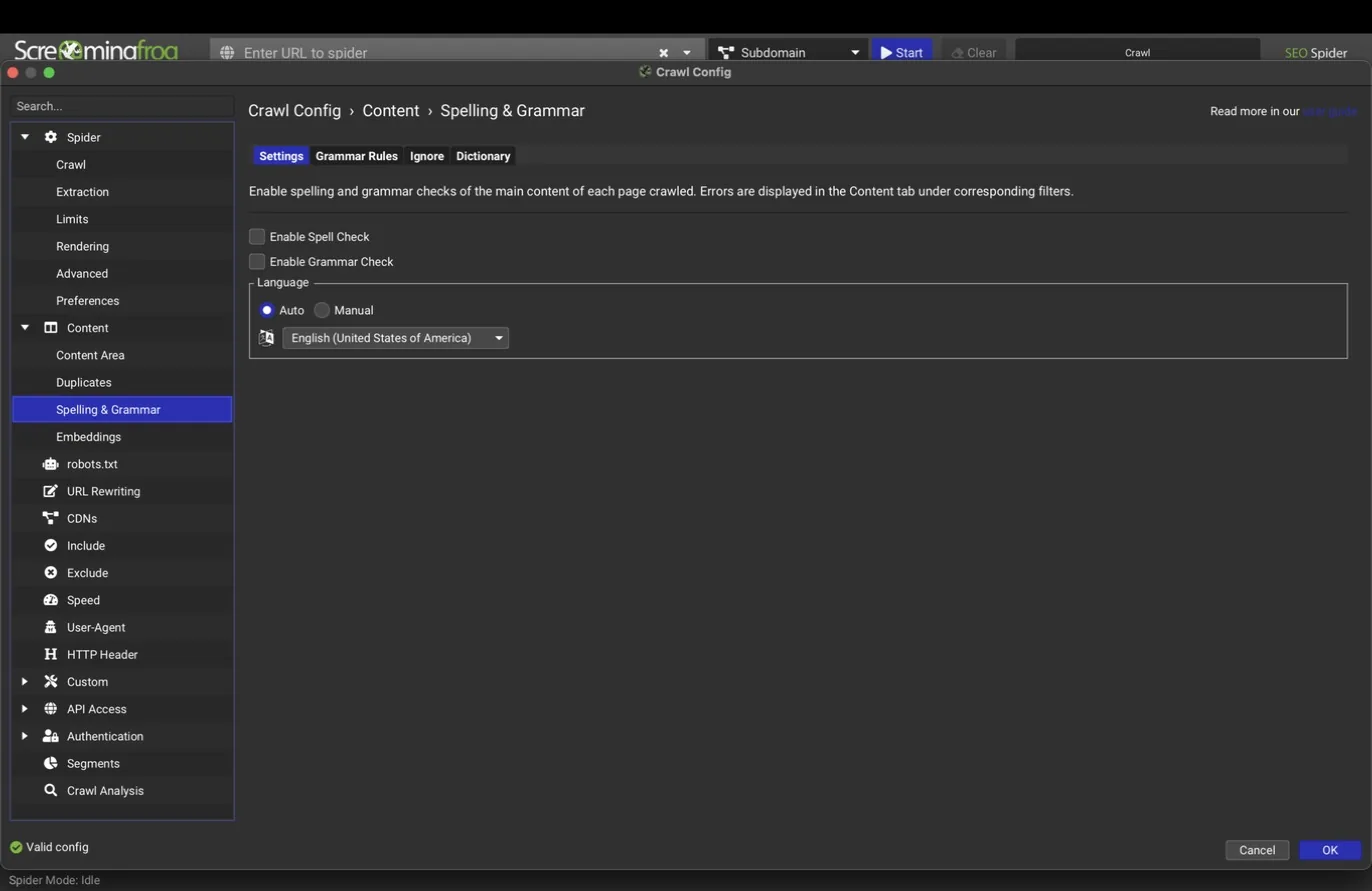Viewport: 1372px width, 891px height.
Task: Clear URL field with the X icon
Action: point(663,53)
